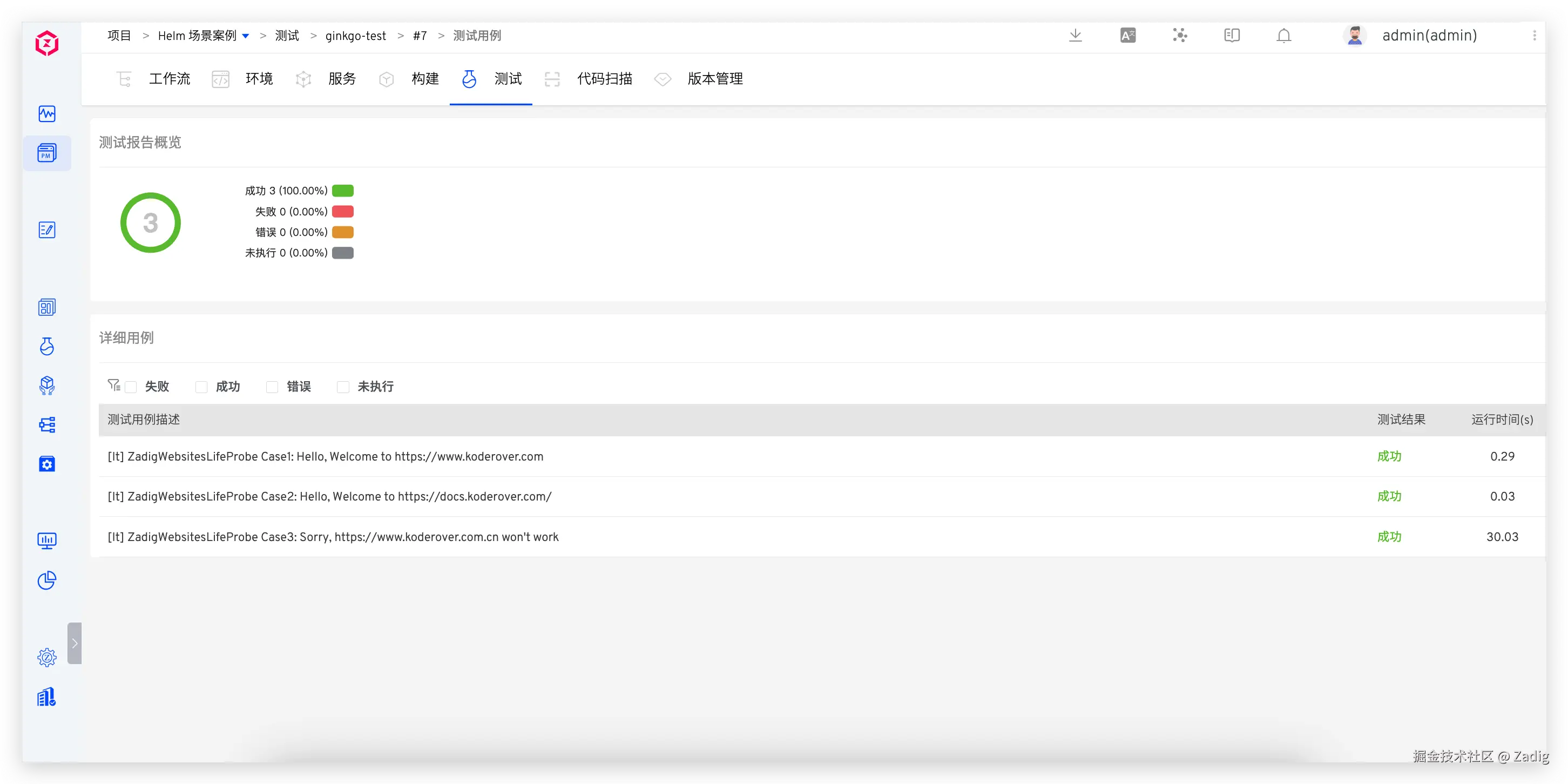This screenshot has width=1568, height=784.
Task: Open the pie chart insights sidebar icon
Action: 47,580
